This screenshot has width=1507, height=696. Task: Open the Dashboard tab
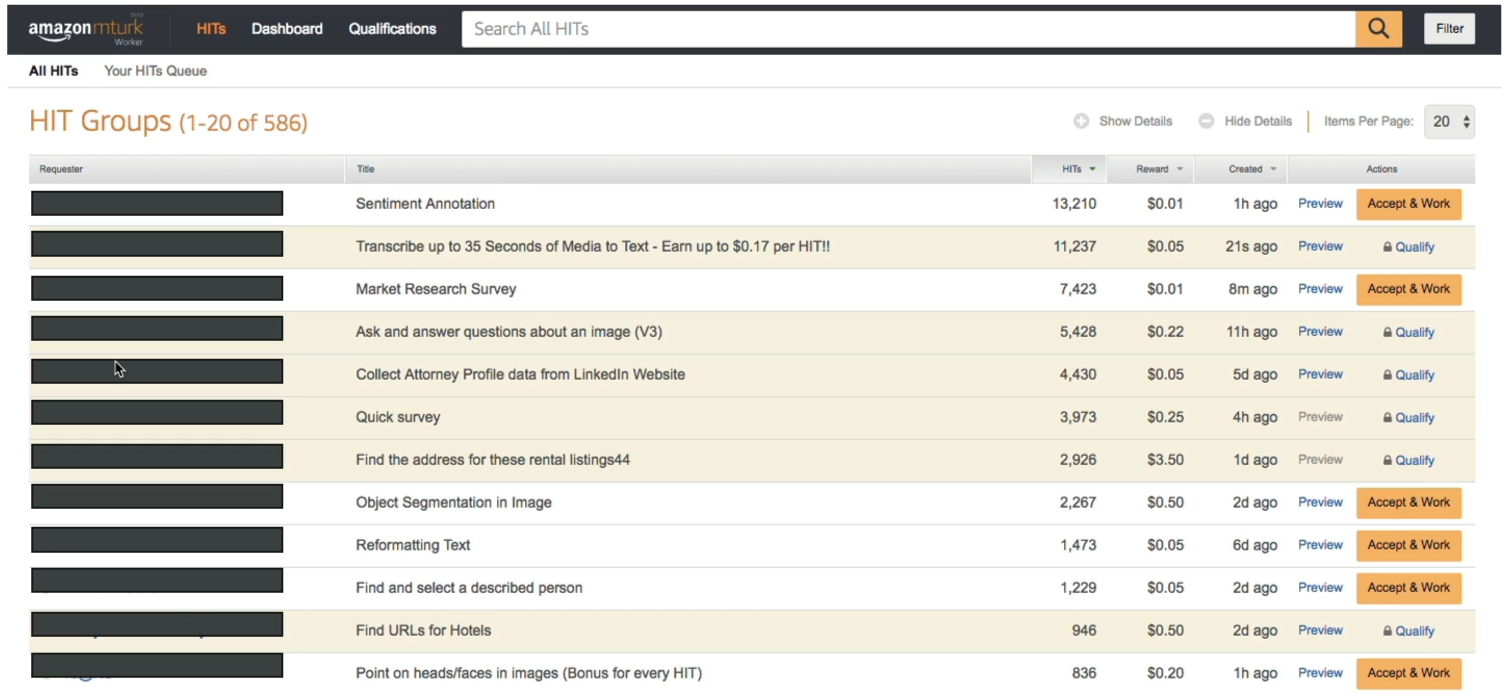(x=287, y=29)
